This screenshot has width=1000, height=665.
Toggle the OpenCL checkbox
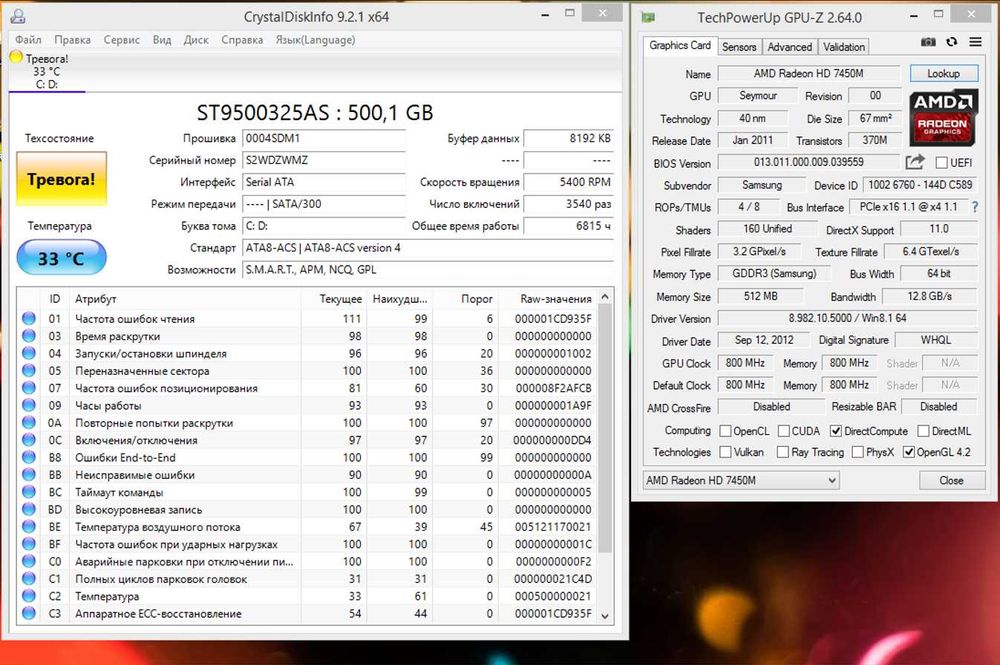(x=725, y=431)
